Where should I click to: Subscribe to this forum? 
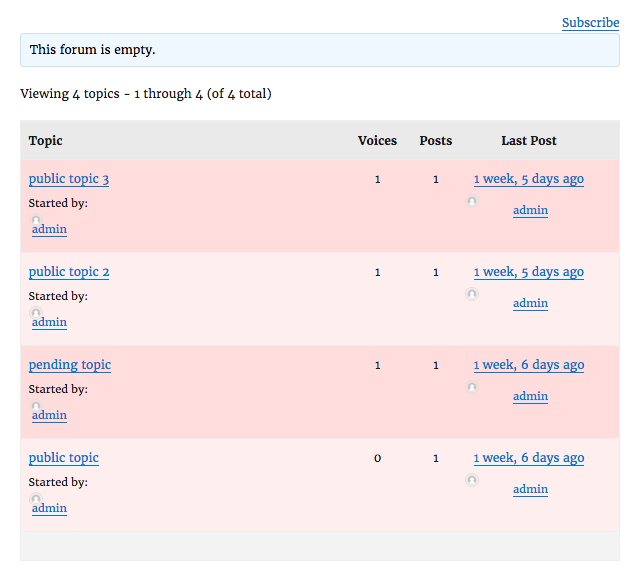590,23
